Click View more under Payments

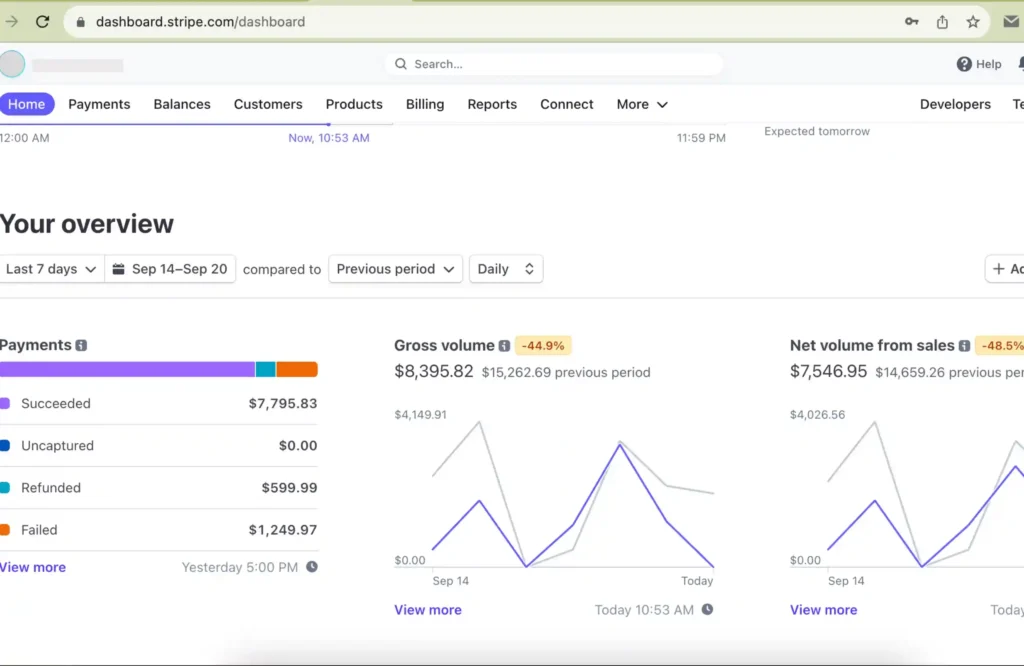[x=33, y=567]
